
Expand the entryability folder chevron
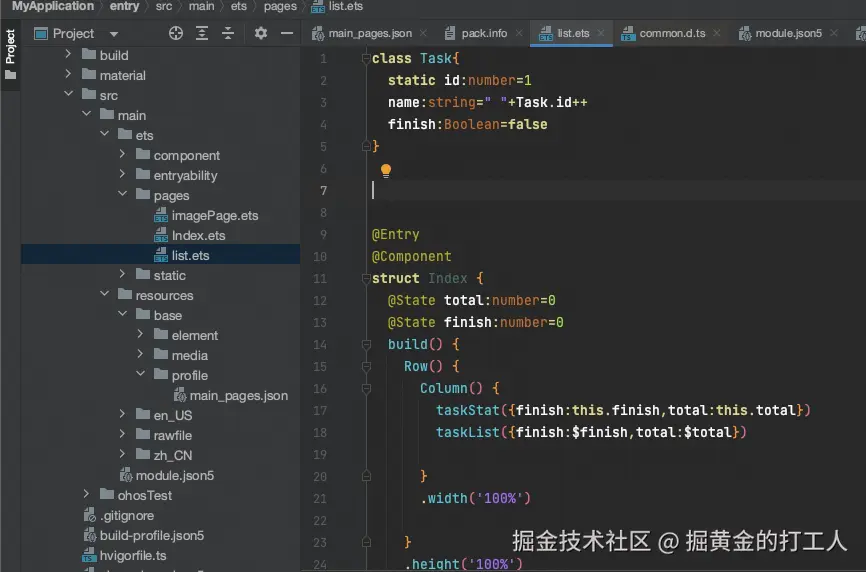[122, 174]
